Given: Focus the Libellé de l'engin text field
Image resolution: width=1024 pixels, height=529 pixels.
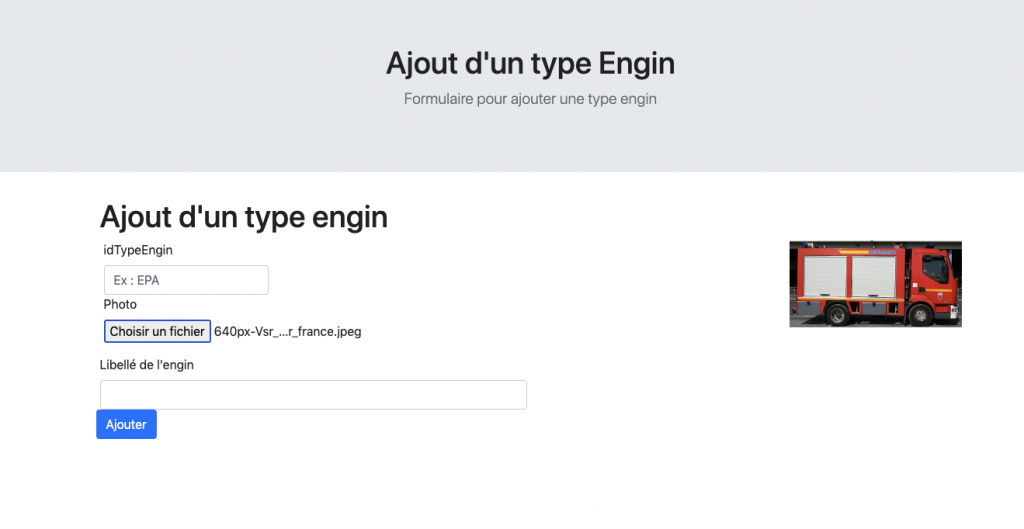Looking at the screenshot, I should point(313,395).
